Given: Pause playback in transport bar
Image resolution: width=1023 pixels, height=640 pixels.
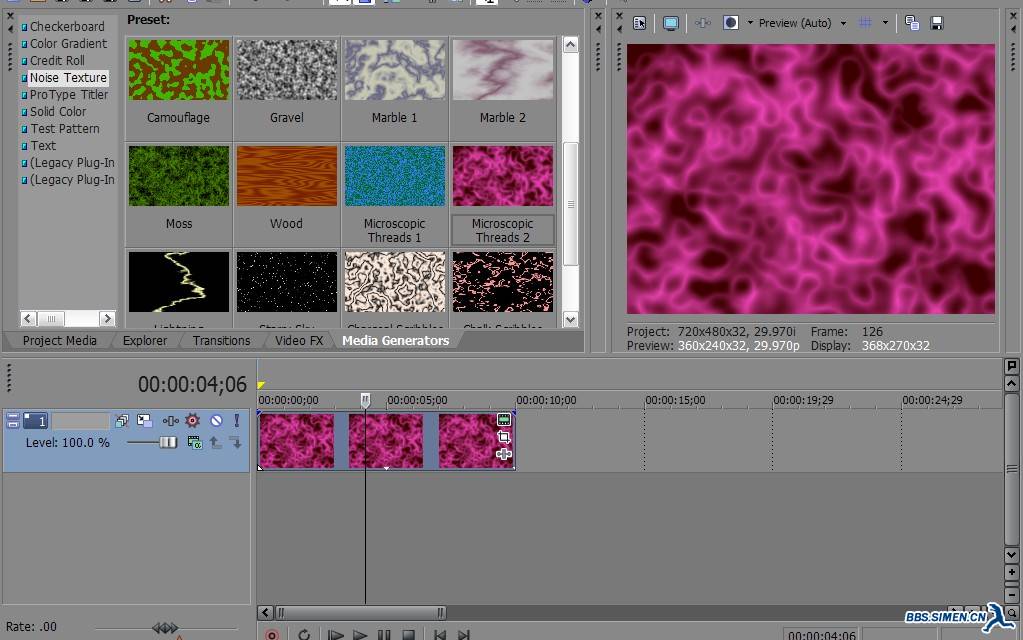Looking at the screenshot, I should pos(384,634).
